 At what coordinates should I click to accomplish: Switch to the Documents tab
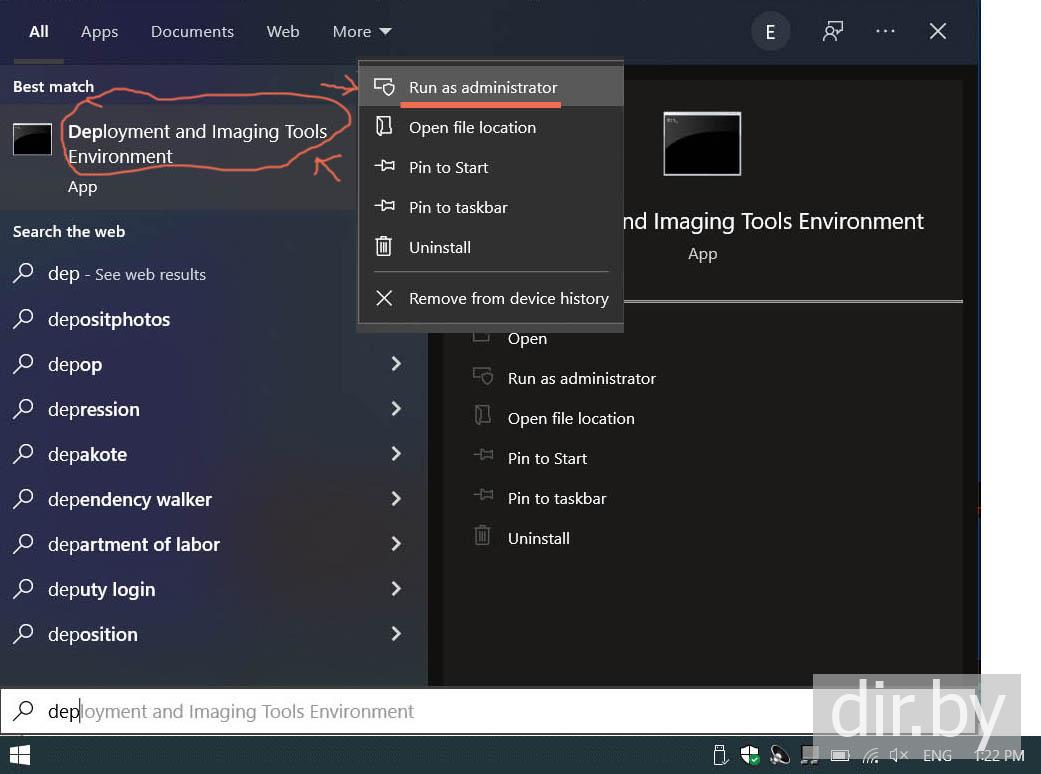pyautogui.click(x=192, y=32)
